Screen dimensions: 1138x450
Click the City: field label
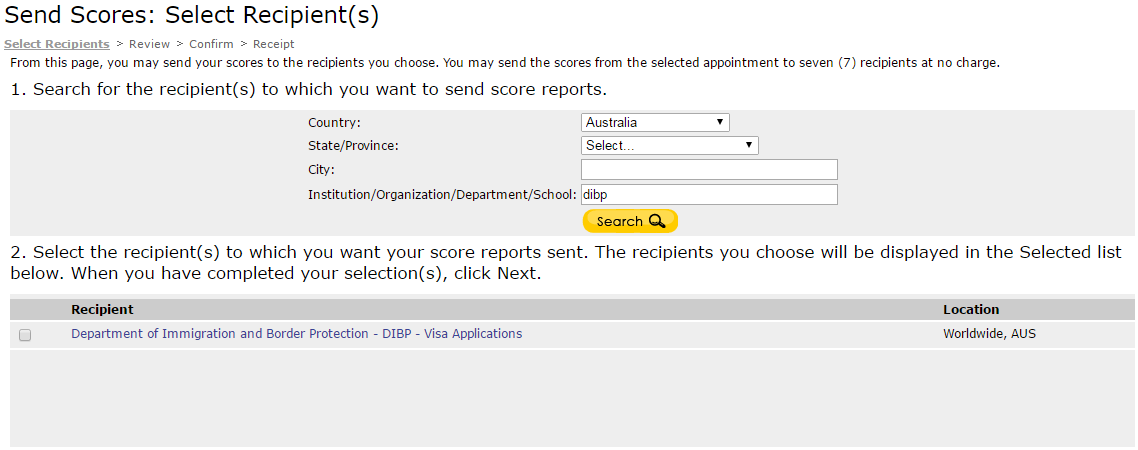coord(321,170)
